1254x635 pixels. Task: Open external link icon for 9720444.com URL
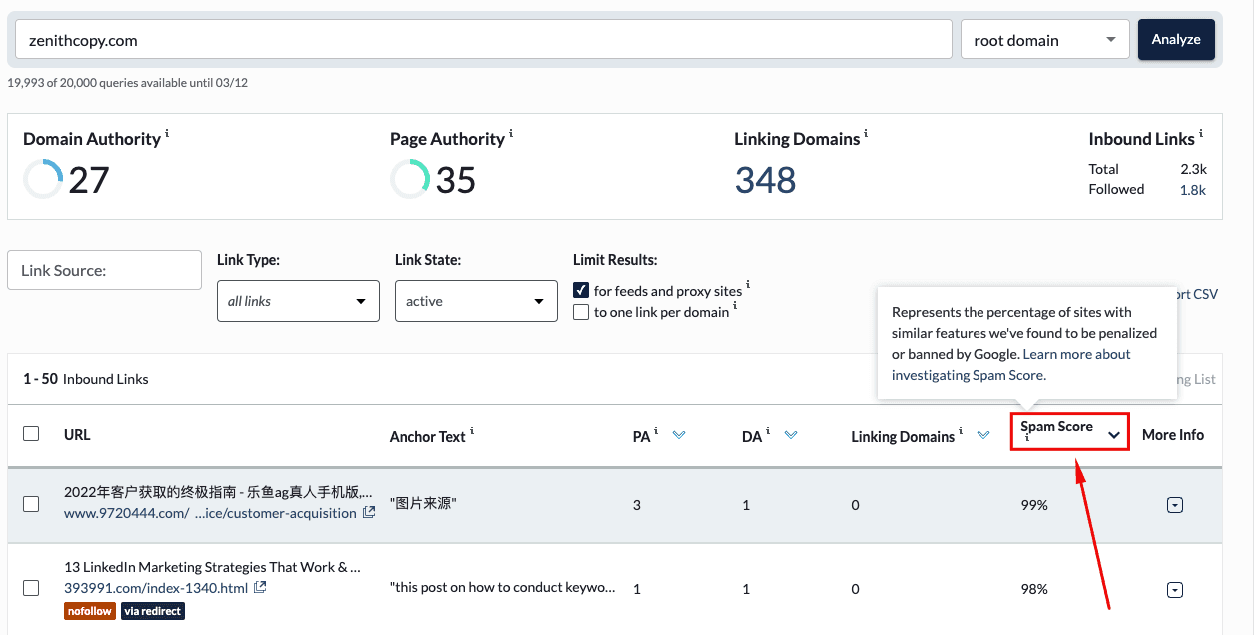(369, 513)
